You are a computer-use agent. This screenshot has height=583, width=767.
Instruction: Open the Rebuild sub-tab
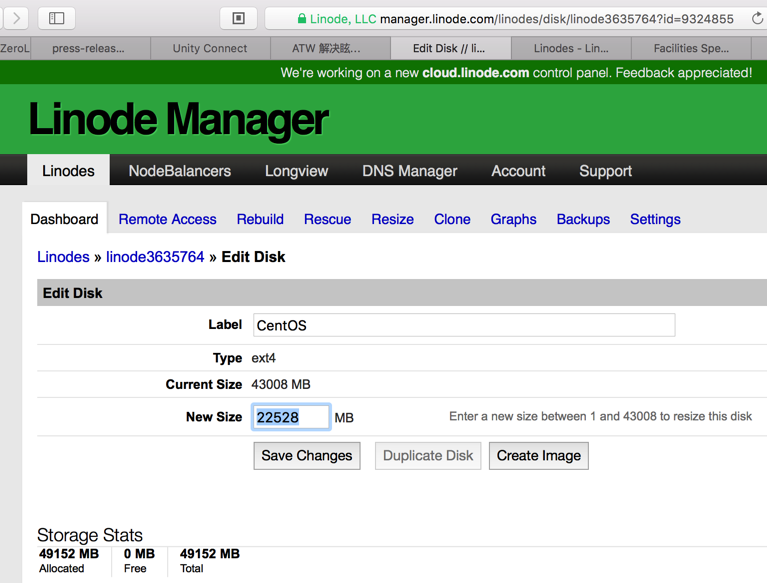[x=260, y=219]
